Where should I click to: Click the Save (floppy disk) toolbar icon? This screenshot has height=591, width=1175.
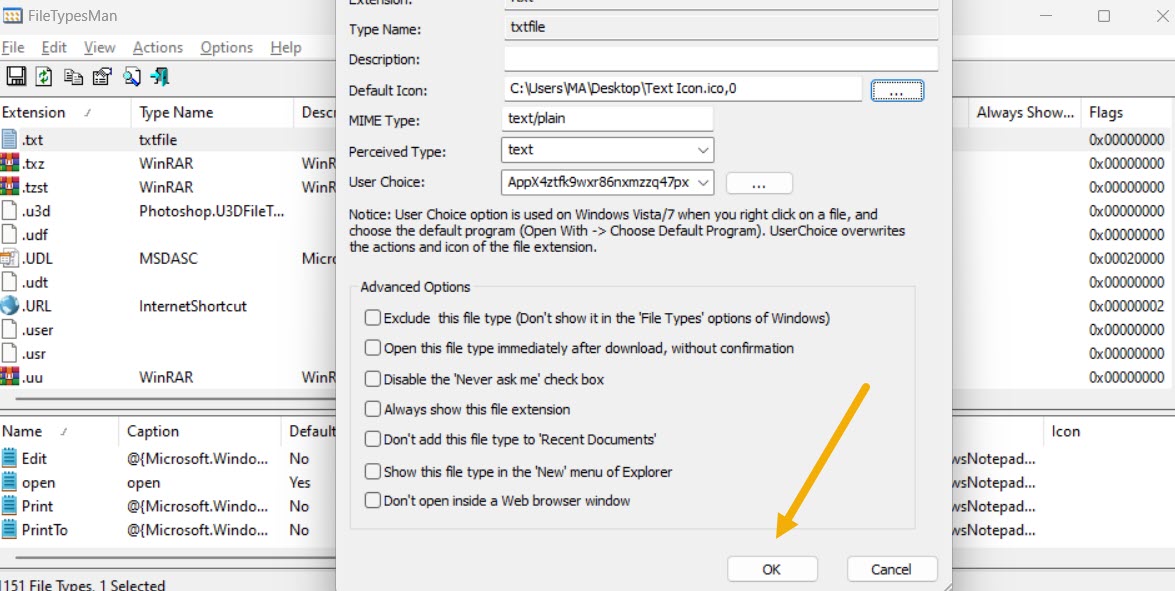pos(16,77)
